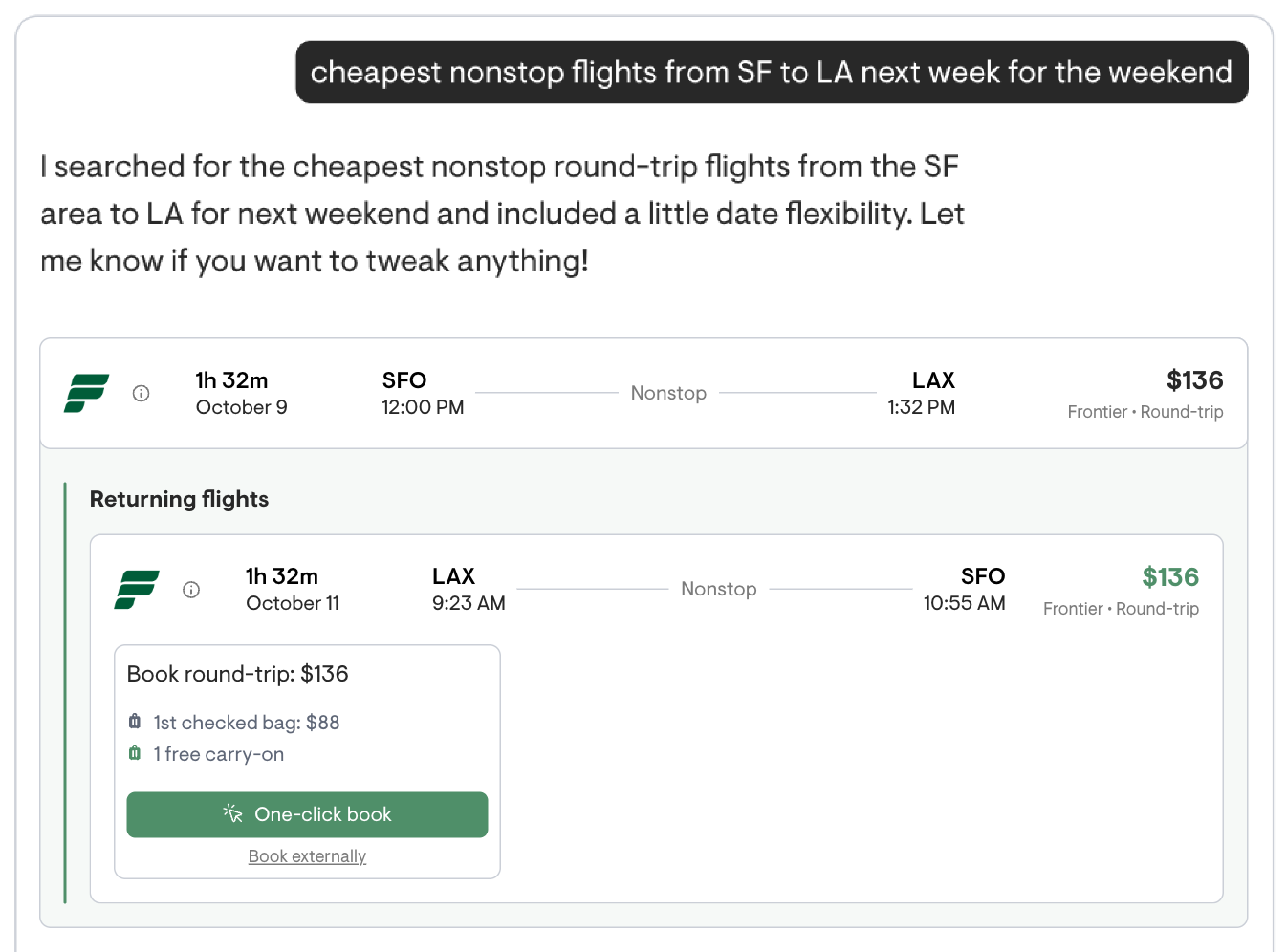Viewport: 1287px width, 952px height.
Task: Click the Book round-trip: $136 label
Action: pyautogui.click(x=238, y=674)
